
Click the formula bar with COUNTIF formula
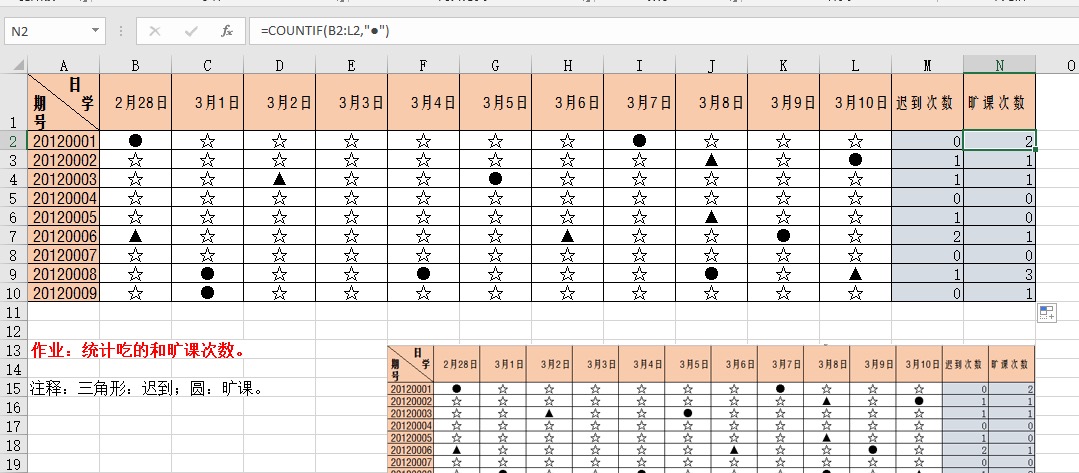664,31
